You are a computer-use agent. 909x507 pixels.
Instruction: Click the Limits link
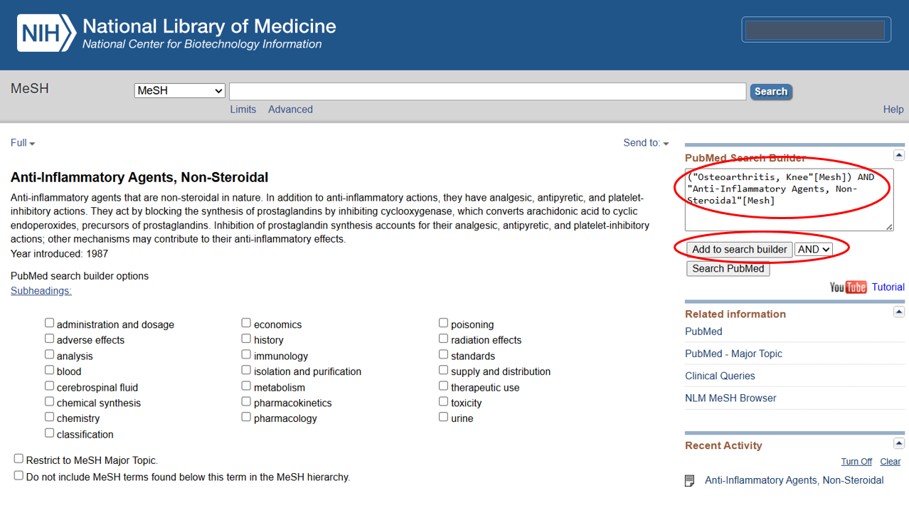point(243,109)
